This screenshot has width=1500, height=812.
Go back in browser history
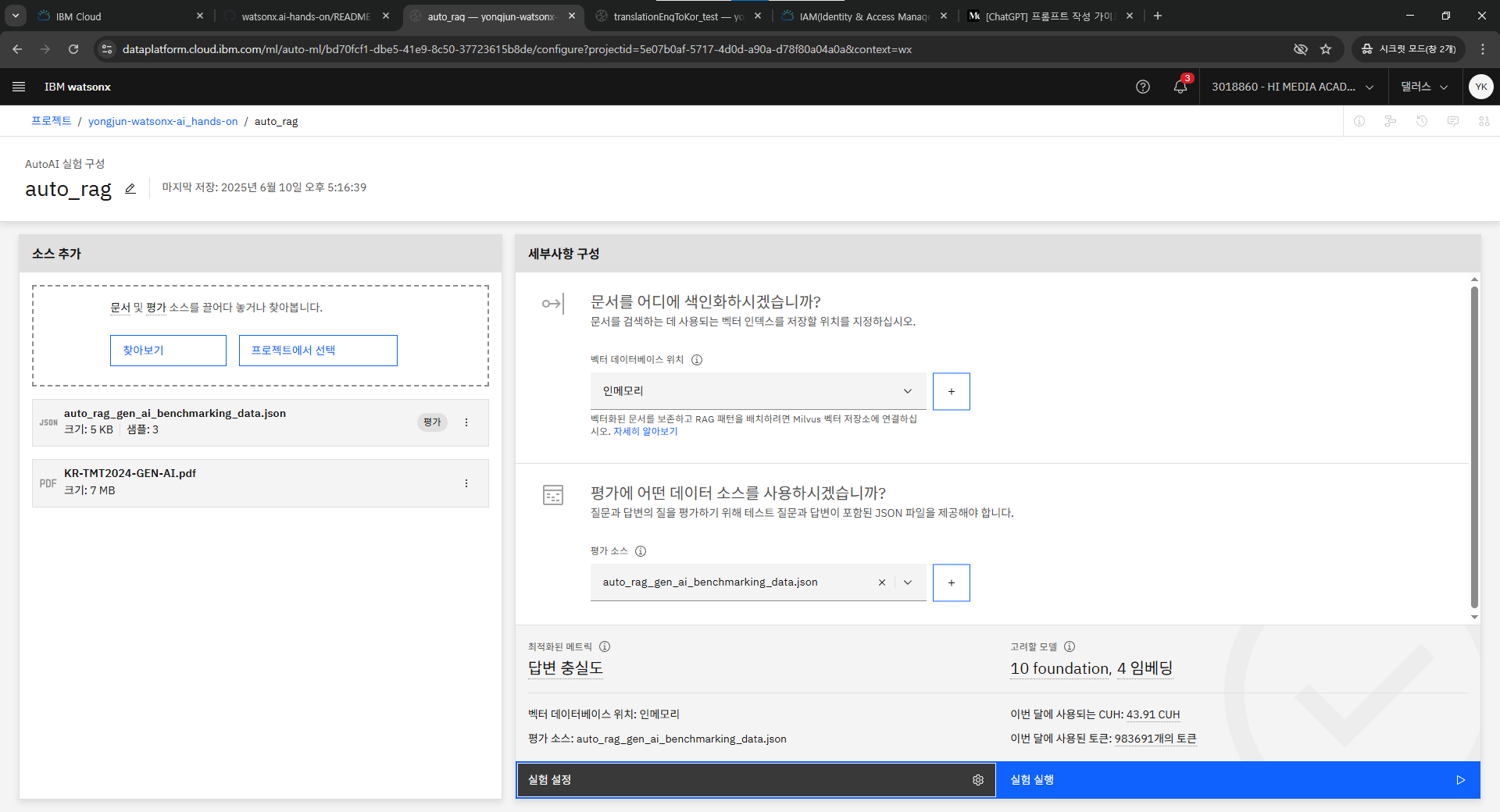point(17,49)
